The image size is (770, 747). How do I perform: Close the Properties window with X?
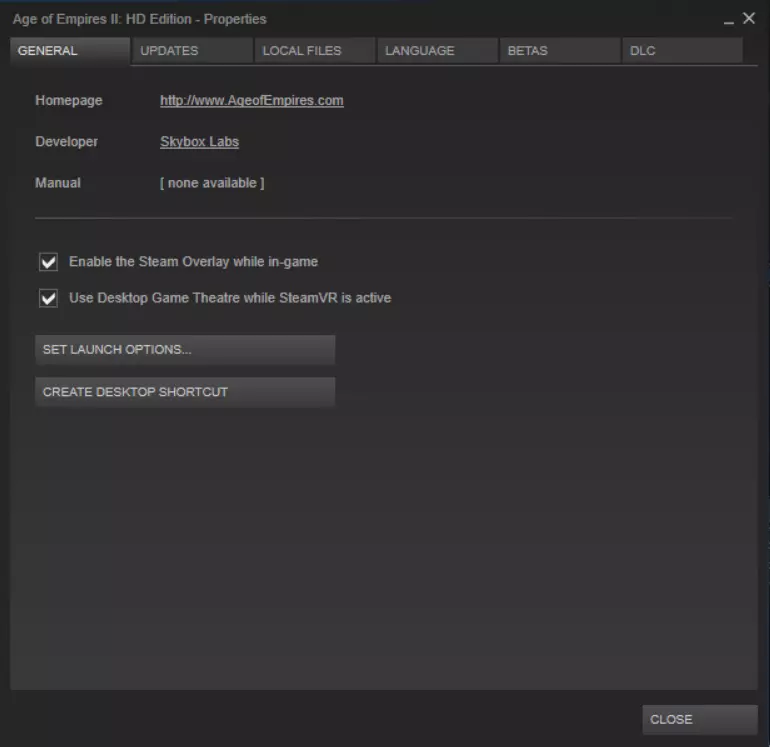(x=749, y=19)
